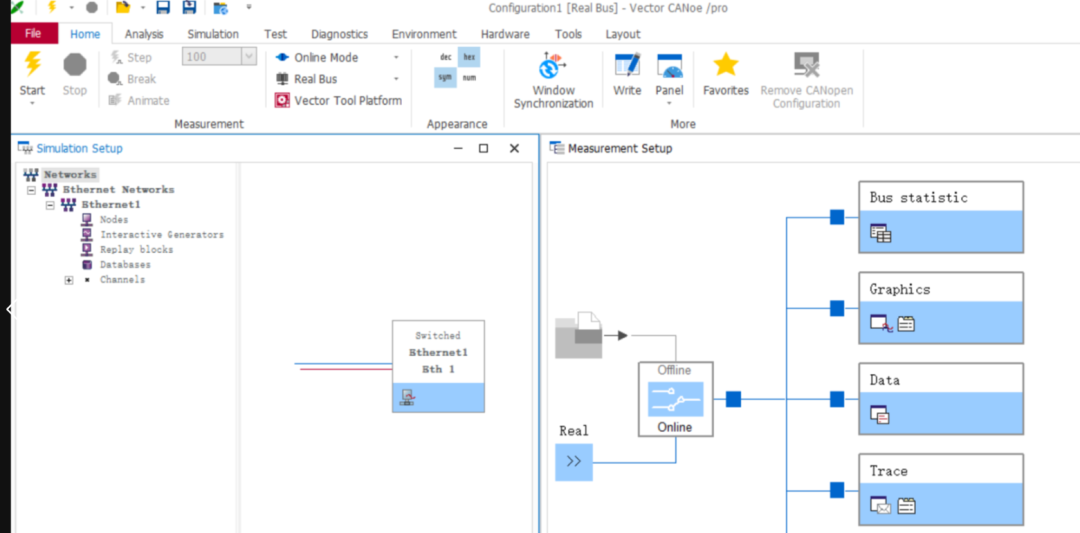The height and width of the screenshot is (533, 1080).
Task: Toggle the num numeric display
Action: pyautogui.click(x=469, y=78)
